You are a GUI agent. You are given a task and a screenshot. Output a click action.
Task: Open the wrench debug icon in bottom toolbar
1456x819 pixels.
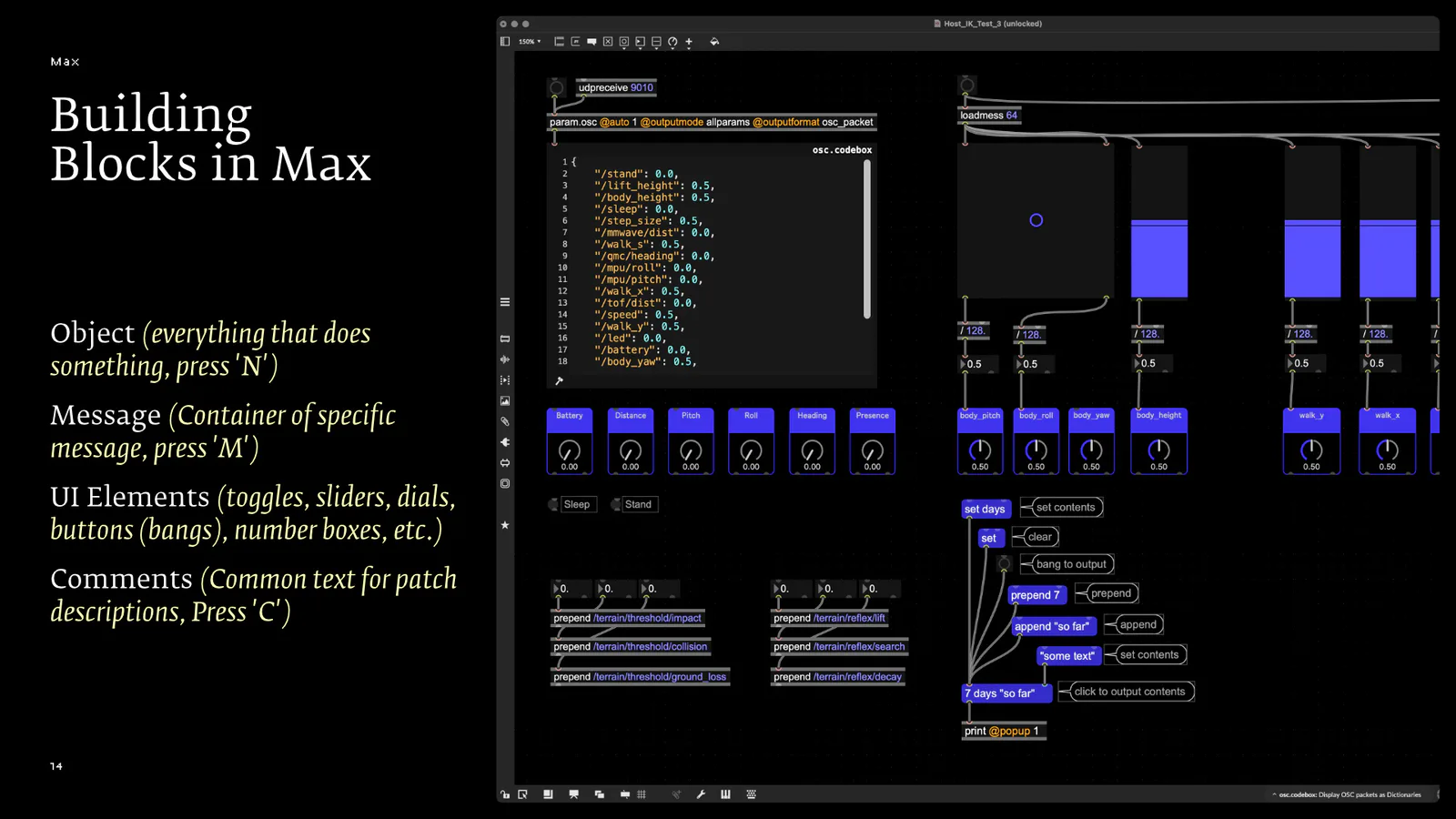(701, 794)
